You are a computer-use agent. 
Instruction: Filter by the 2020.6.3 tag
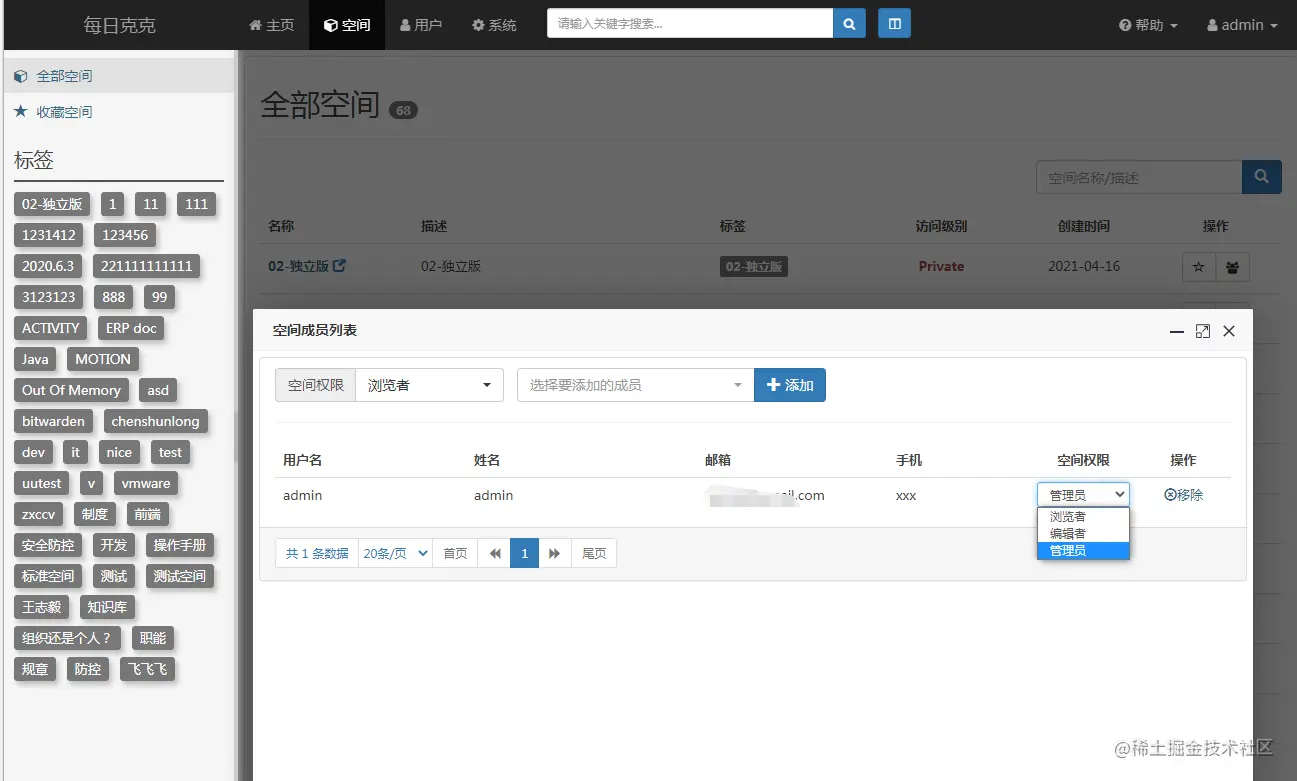point(48,266)
